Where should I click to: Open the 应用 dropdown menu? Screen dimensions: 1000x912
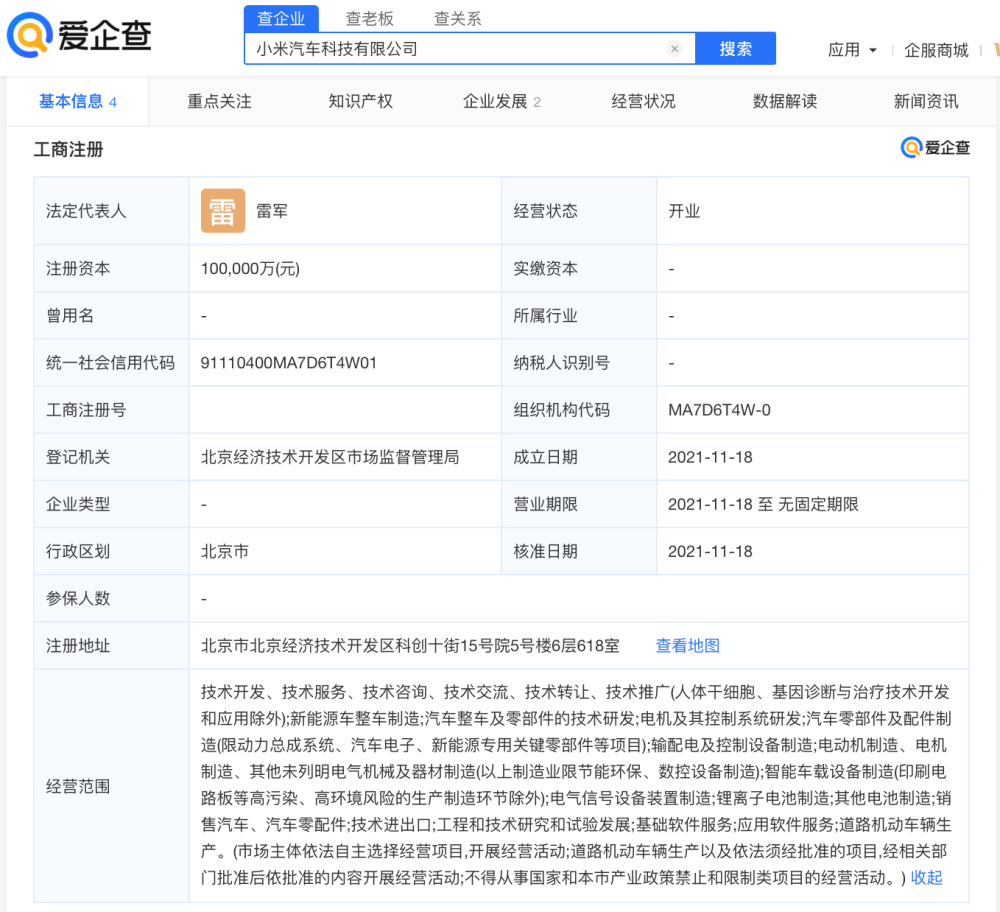[852, 50]
